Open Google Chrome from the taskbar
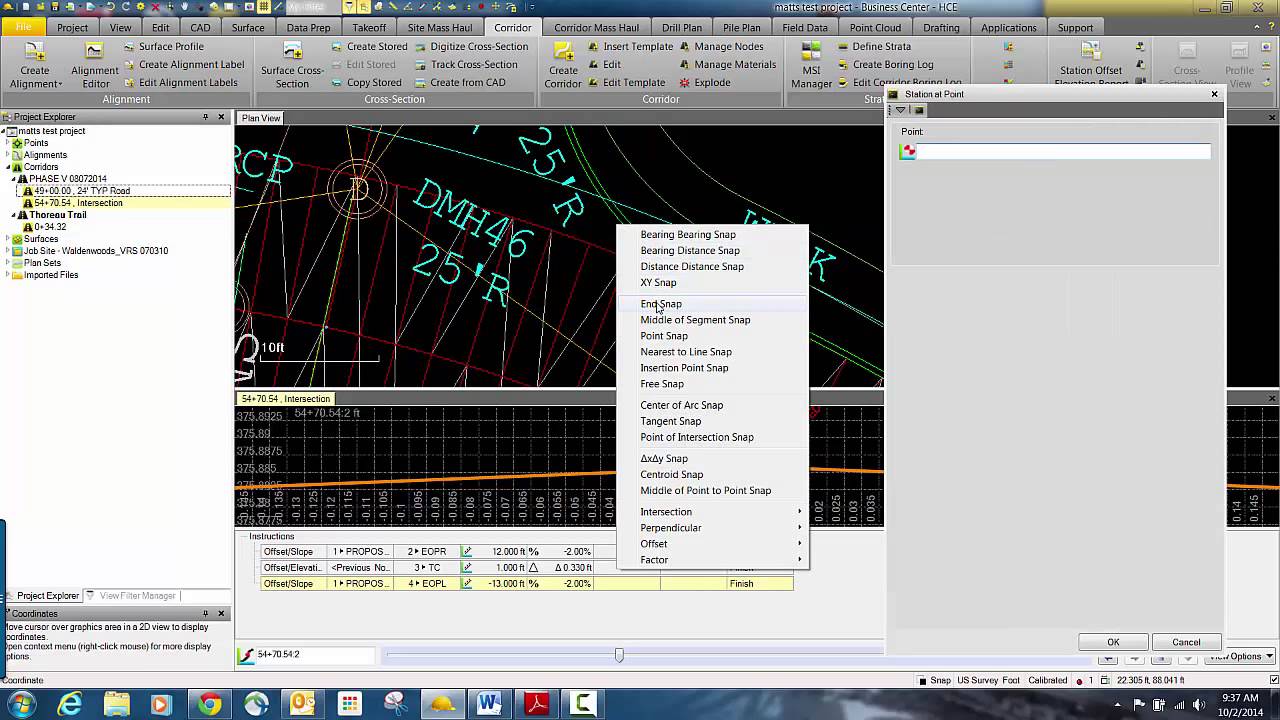Screen dimensions: 1280x720 click(x=209, y=704)
